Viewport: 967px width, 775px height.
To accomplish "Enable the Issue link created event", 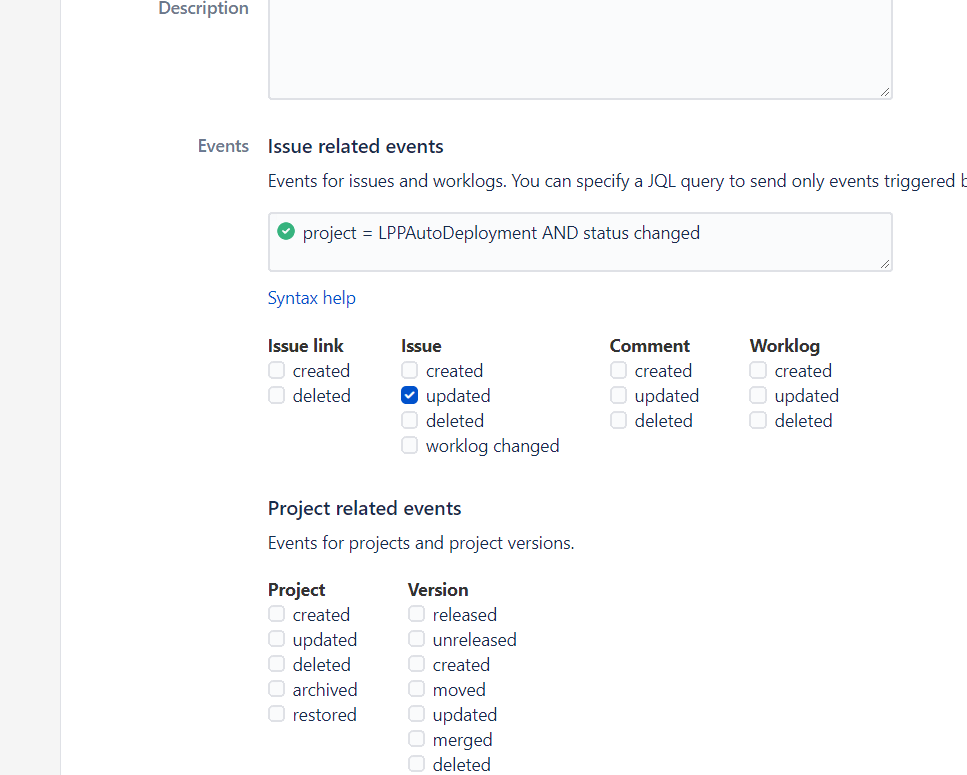I will (276, 370).
